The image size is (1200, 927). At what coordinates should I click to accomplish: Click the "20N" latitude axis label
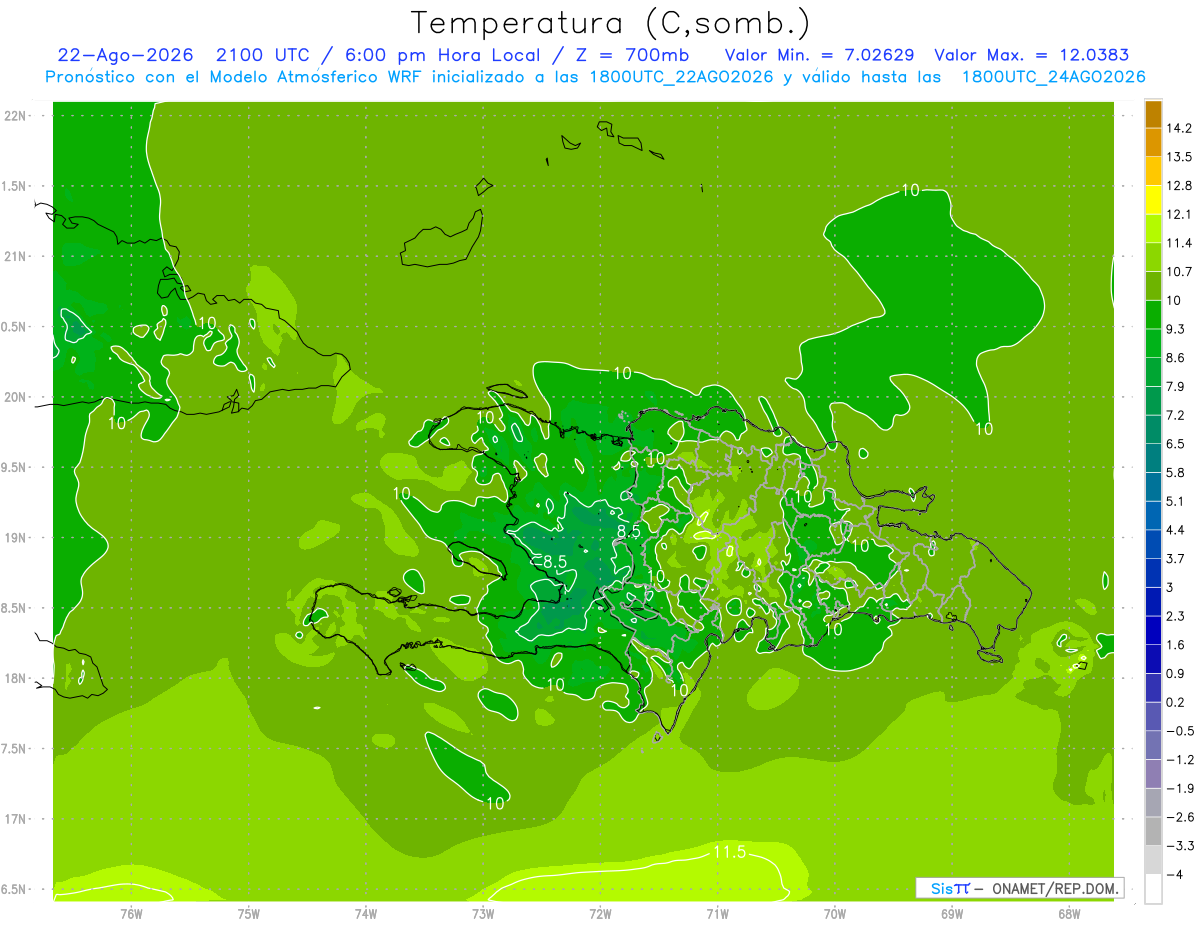coord(14,397)
